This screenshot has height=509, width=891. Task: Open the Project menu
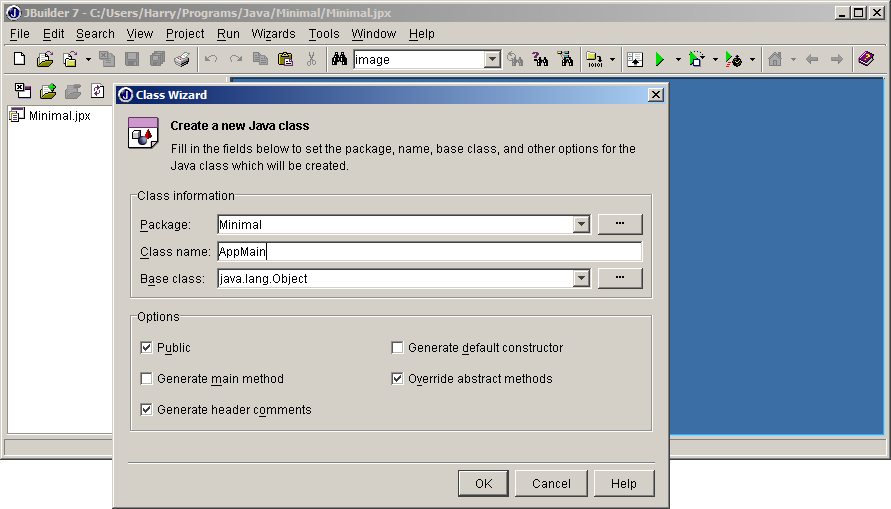tap(185, 34)
